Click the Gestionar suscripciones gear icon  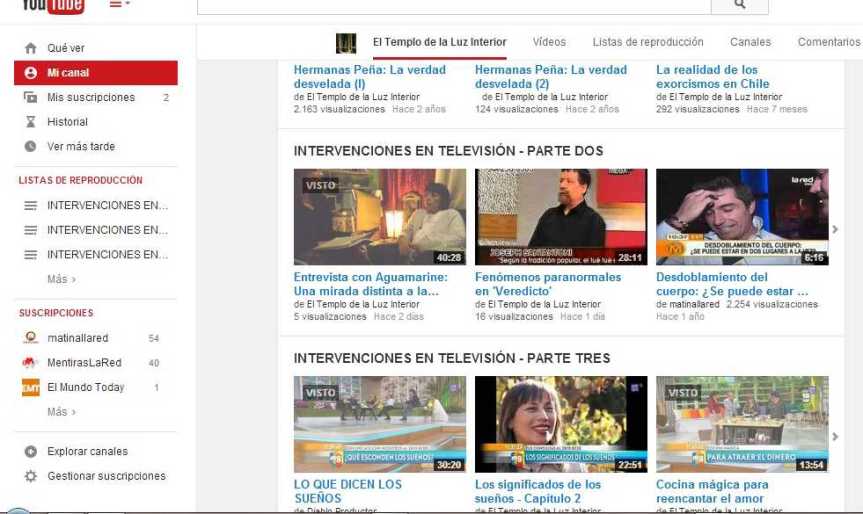[31, 476]
